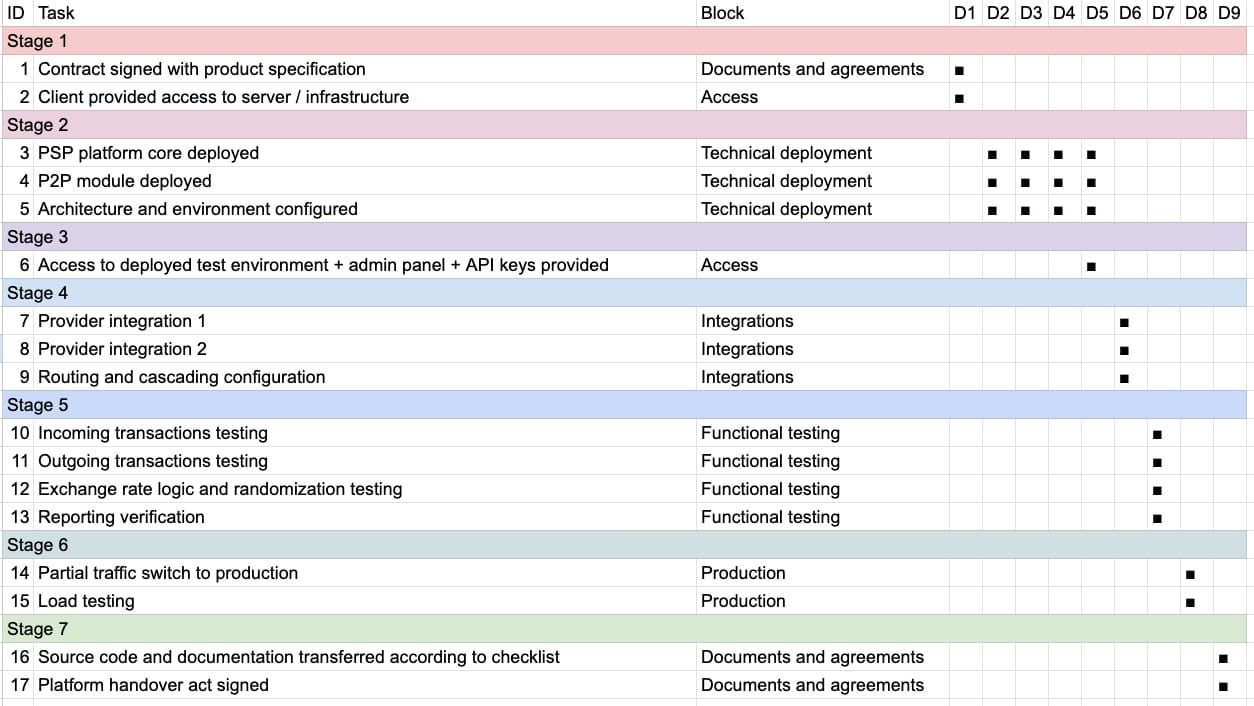
Task: Select the D8 marker for Load testing
Action: [1190, 602]
